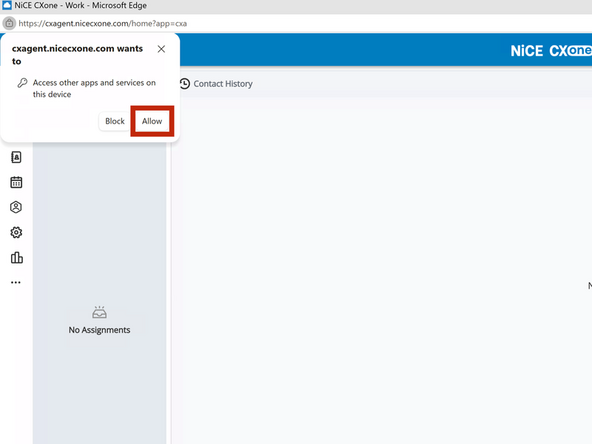The height and width of the screenshot is (444, 592).
Task: Open the Reporting bar chart icon
Action: pos(17,257)
